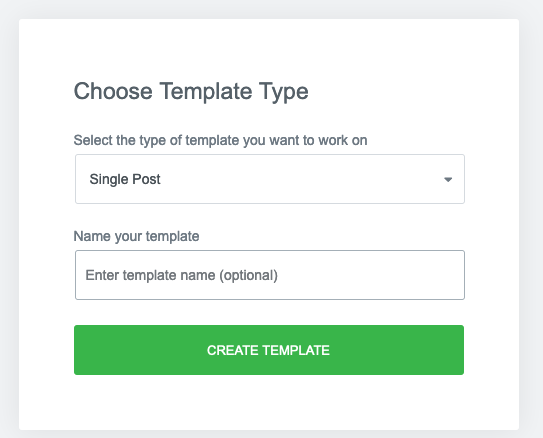Click the 'Single Post' selected value

click(125, 179)
